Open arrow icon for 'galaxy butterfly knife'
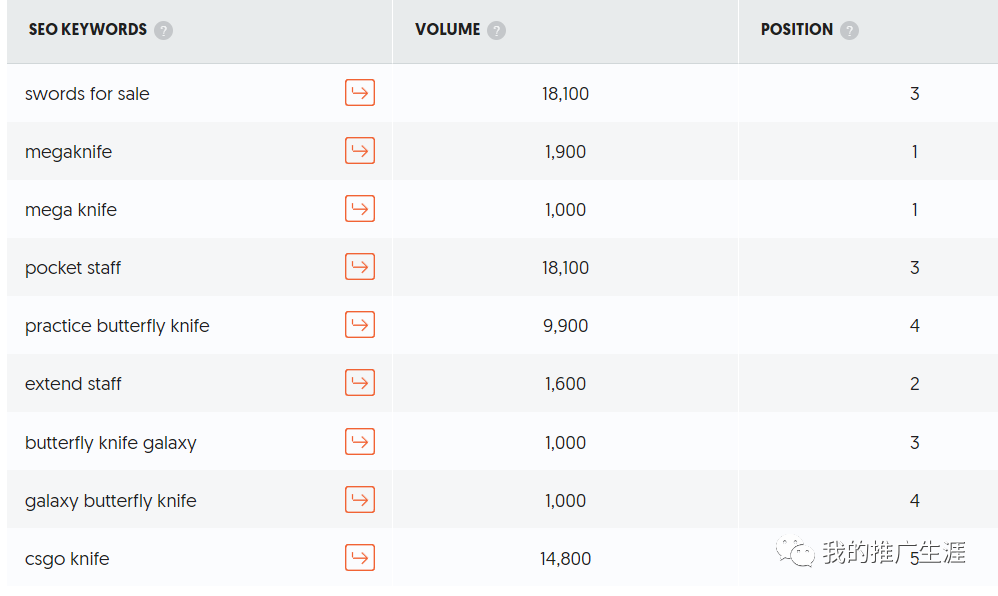Image resolution: width=998 pixels, height=596 pixels. tap(360, 499)
